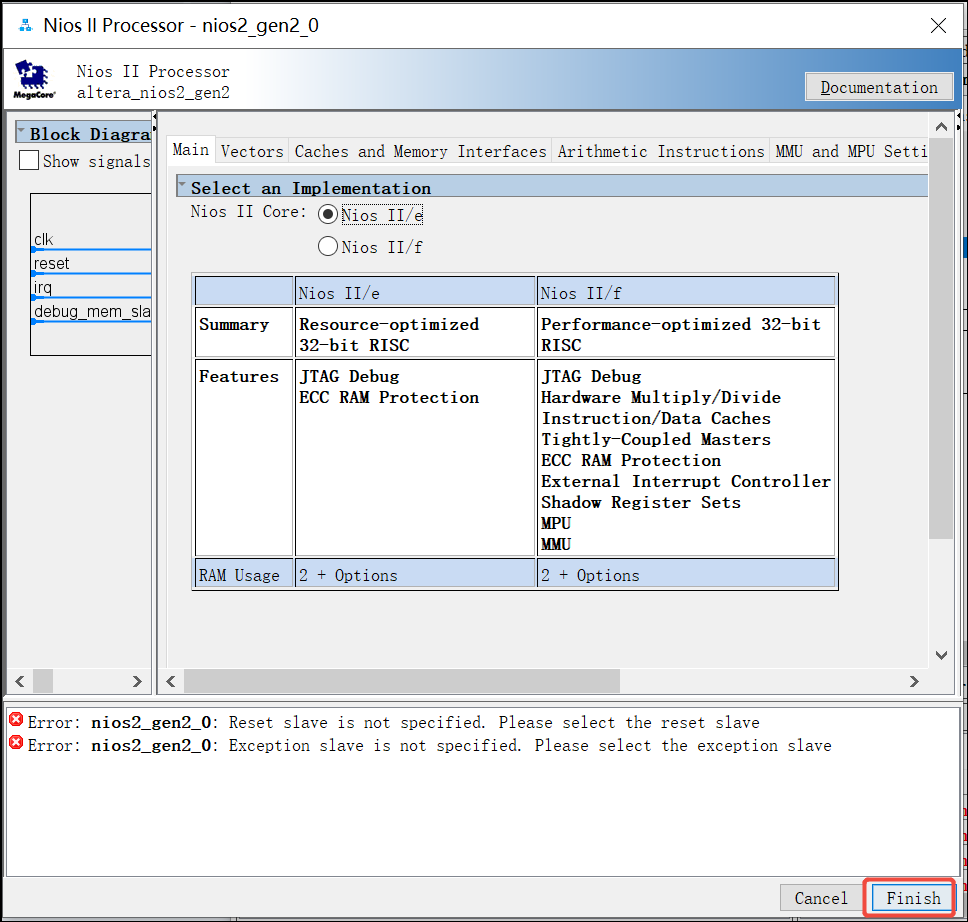Viewport: 968px width, 922px height.
Task: Click the main panel horizontal scrollbar thumb
Action: [x=401, y=681]
